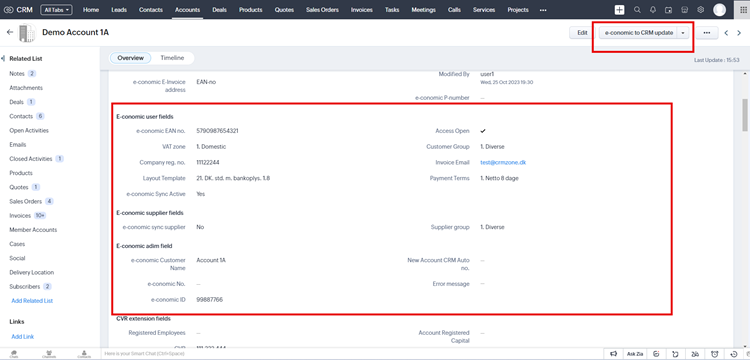The image size is (750, 360).
Task: Open the Contacts module tab
Action: tap(151, 10)
